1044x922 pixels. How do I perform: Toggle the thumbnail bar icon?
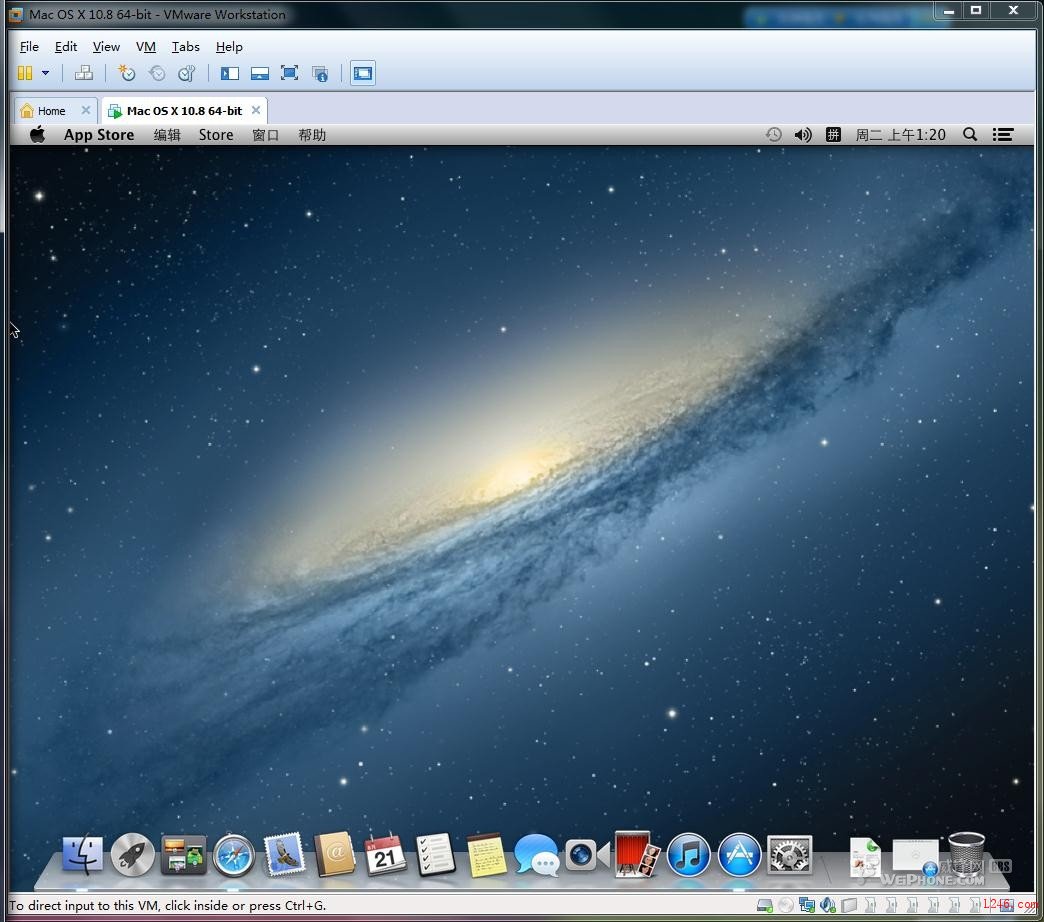coord(260,73)
